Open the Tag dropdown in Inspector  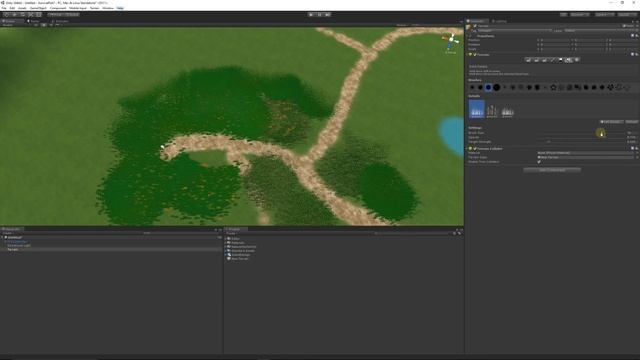516,30
